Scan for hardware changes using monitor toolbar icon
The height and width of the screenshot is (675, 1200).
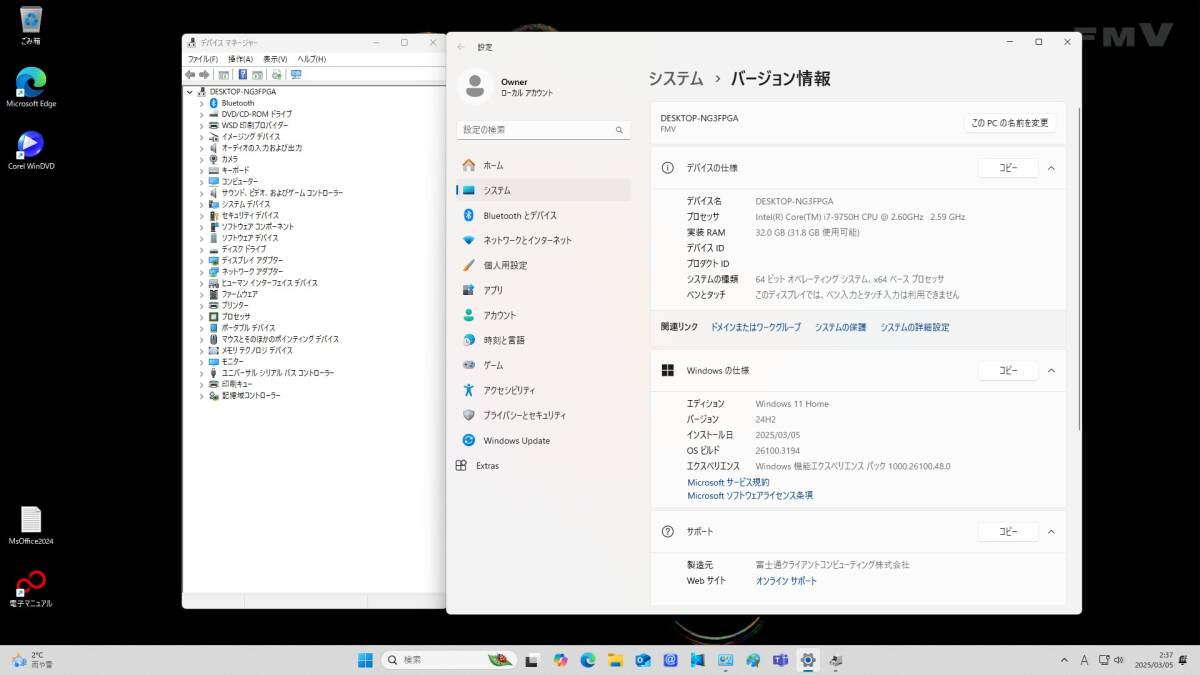click(x=296, y=74)
